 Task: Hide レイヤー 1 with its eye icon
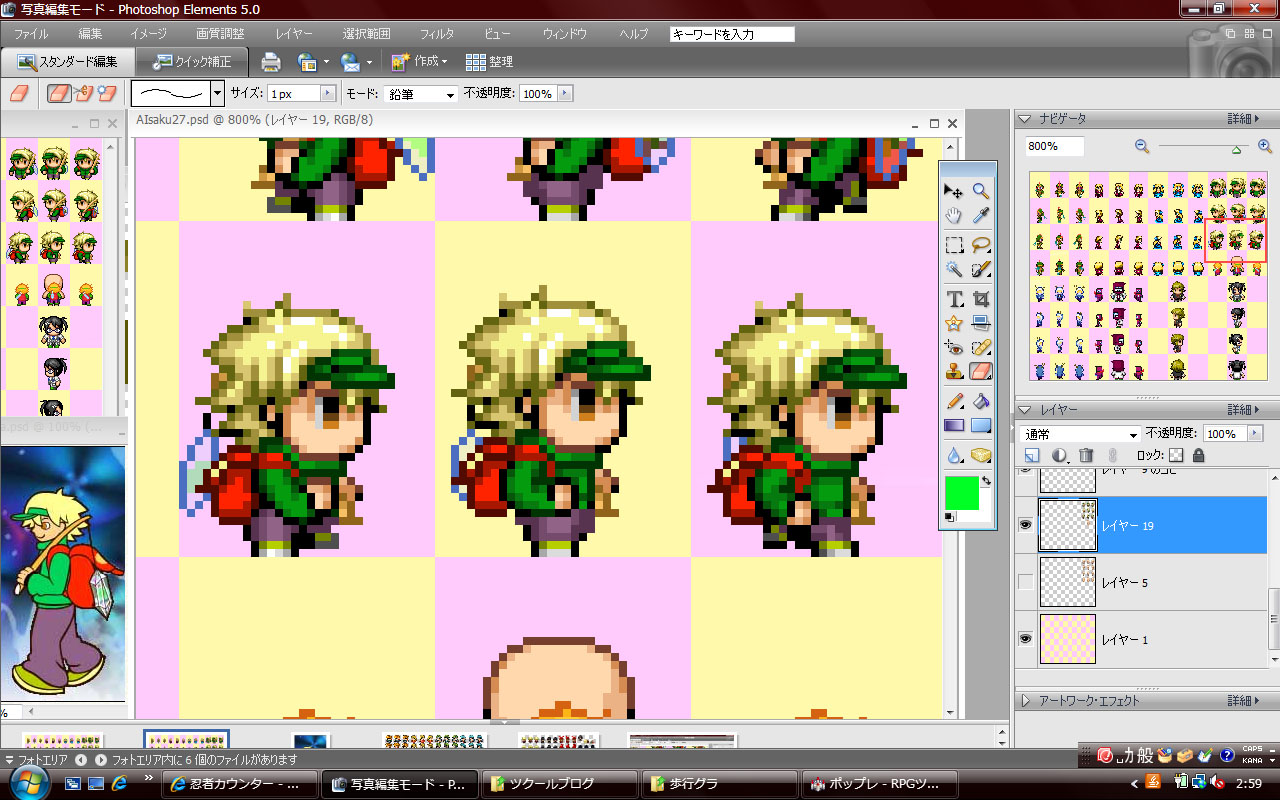pyautogui.click(x=1025, y=639)
